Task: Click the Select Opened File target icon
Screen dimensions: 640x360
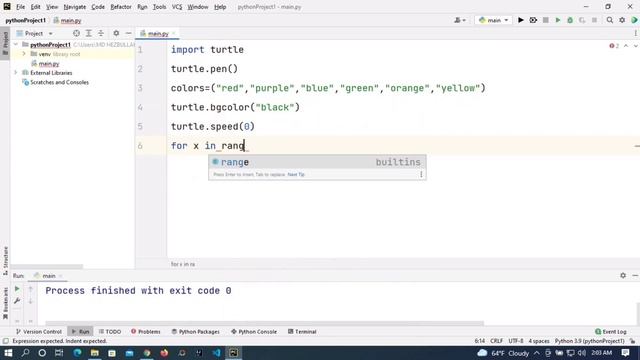Action: [x=76, y=33]
